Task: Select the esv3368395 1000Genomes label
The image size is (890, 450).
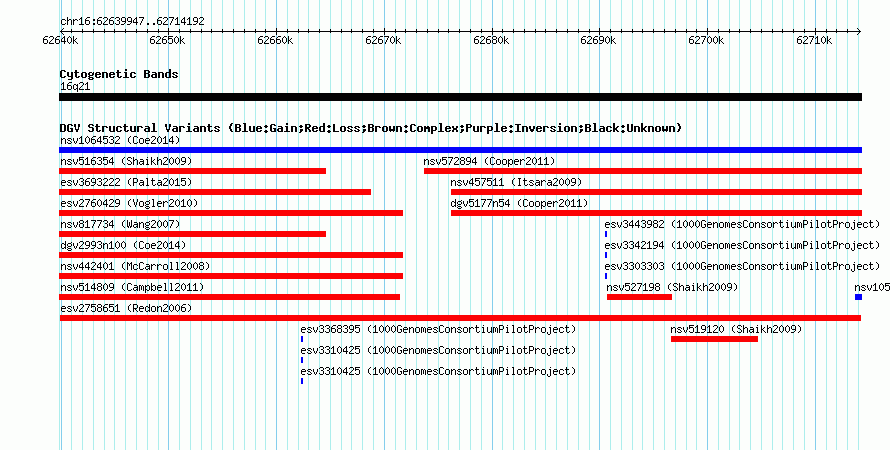Action: [x=438, y=329]
